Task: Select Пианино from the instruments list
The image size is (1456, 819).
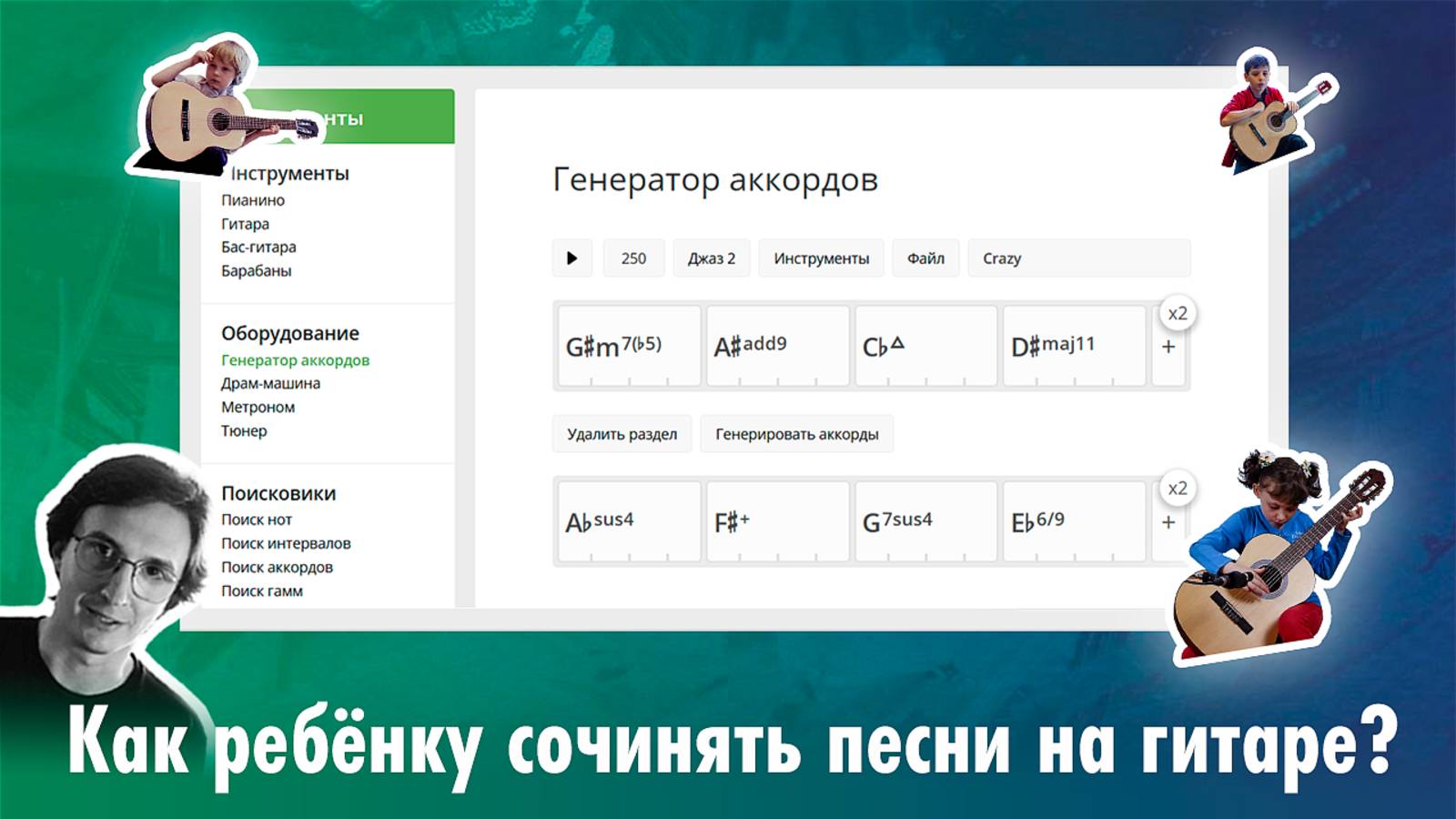Action: point(250,199)
